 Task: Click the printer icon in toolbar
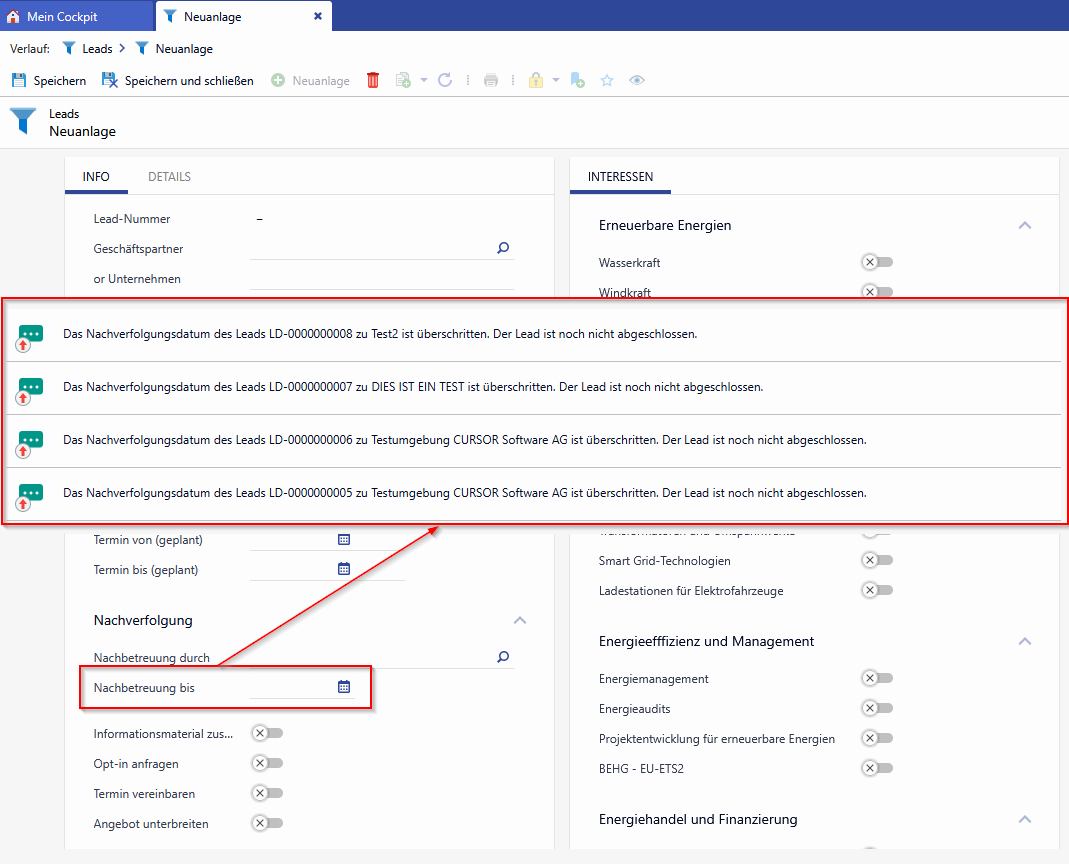coord(491,80)
